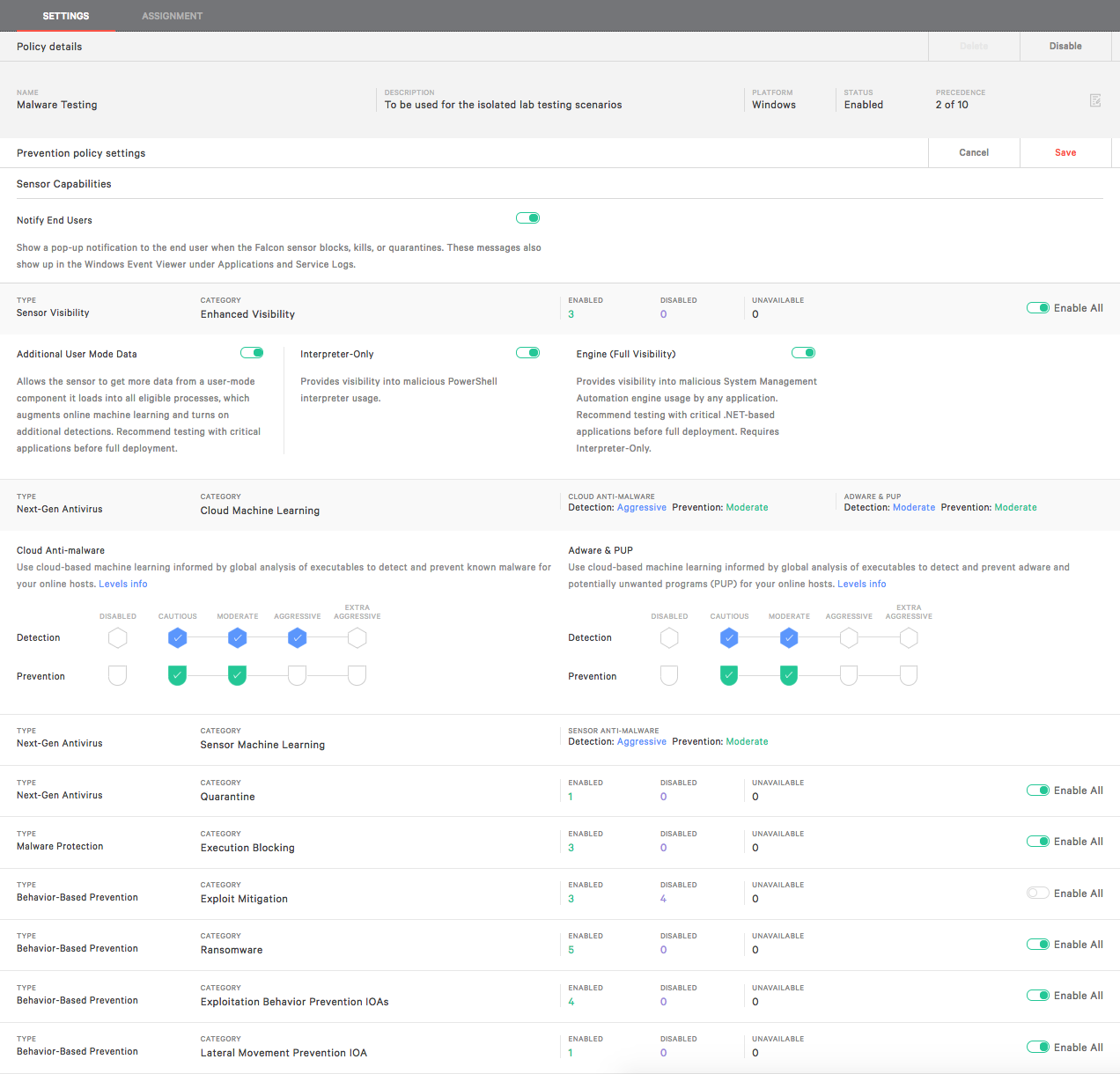Image resolution: width=1120 pixels, height=1074 pixels.
Task: Toggle Enable All for Lateral Movement Prevention IOA
Action: point(1038,1047)
